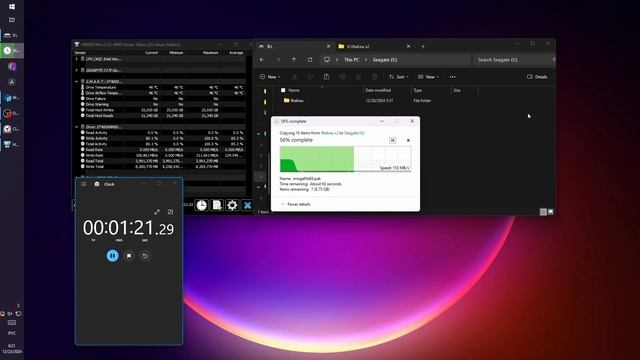The image size is (640, 360).
Task: Click the Paste clipboard icon in Explorer toolbar
Action: 326,77
